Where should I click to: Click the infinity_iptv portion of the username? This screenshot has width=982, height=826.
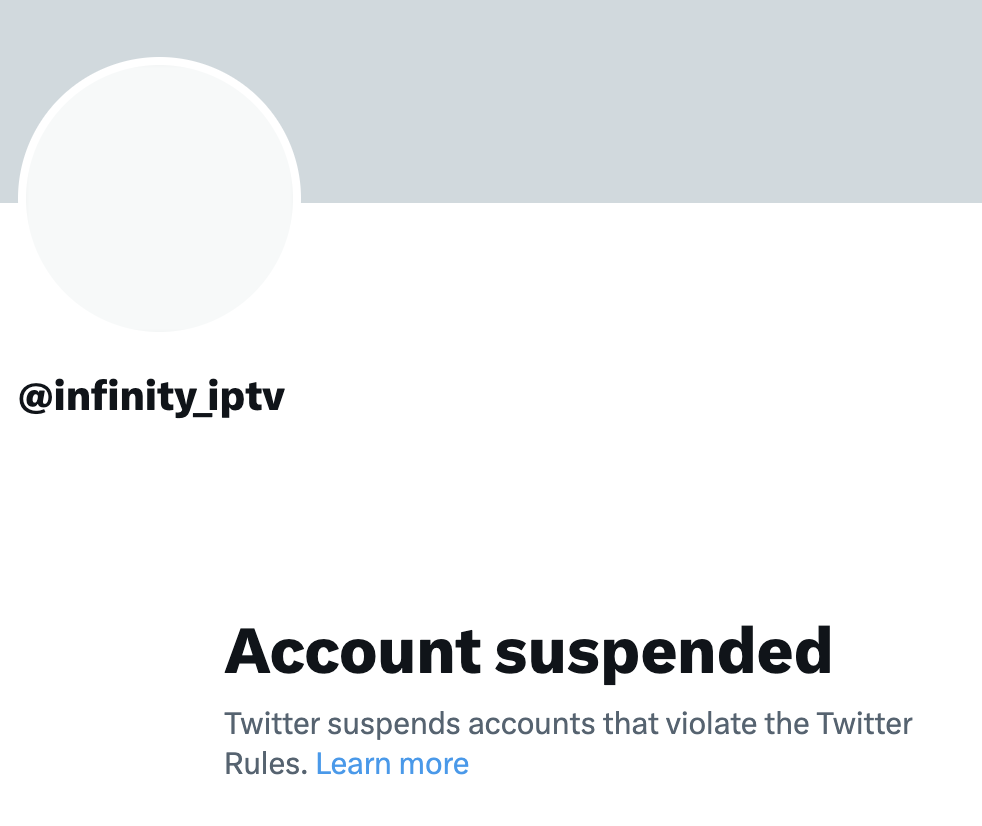[170, 395]
